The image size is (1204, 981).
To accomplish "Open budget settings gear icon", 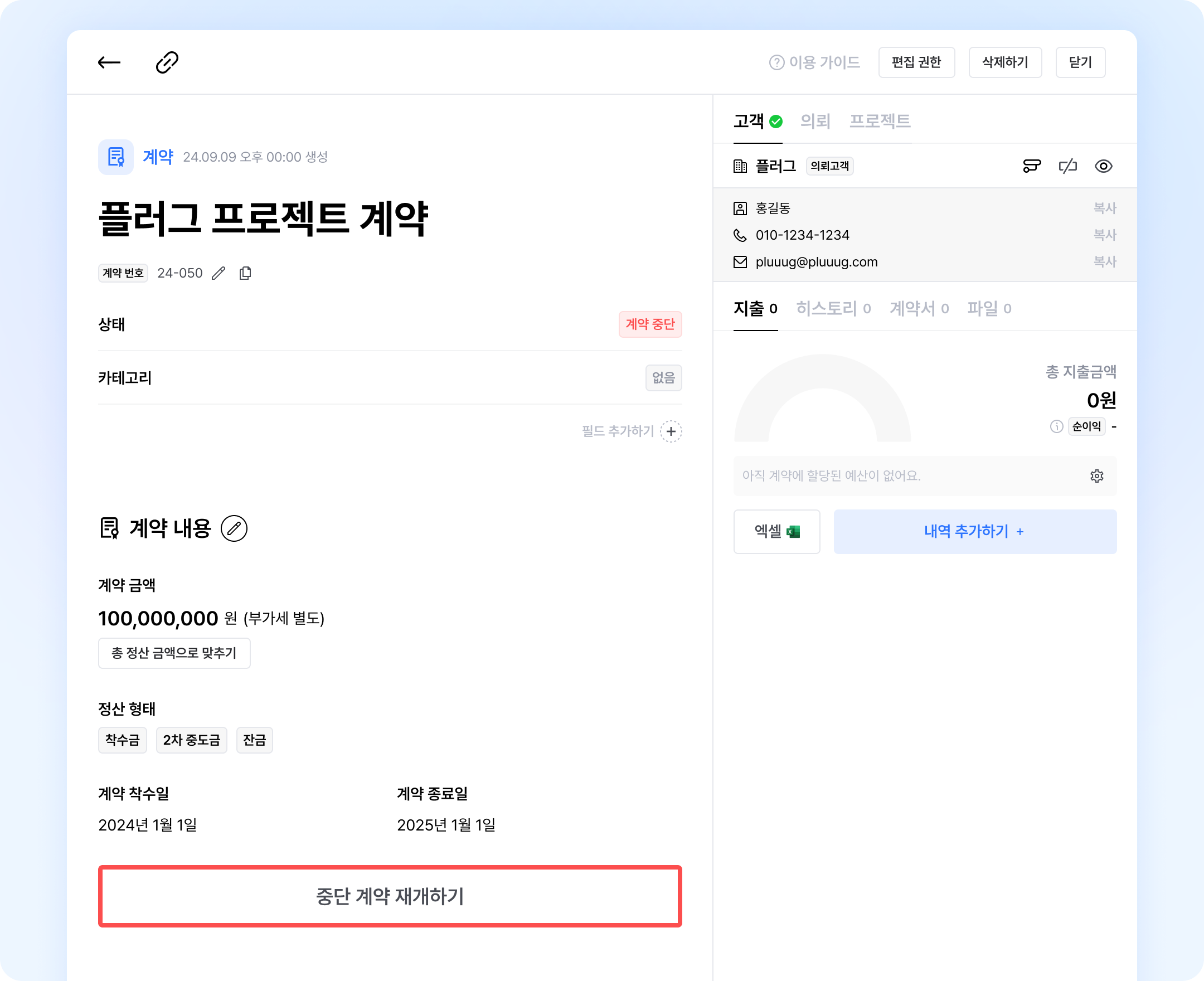I will (1096, 476).
